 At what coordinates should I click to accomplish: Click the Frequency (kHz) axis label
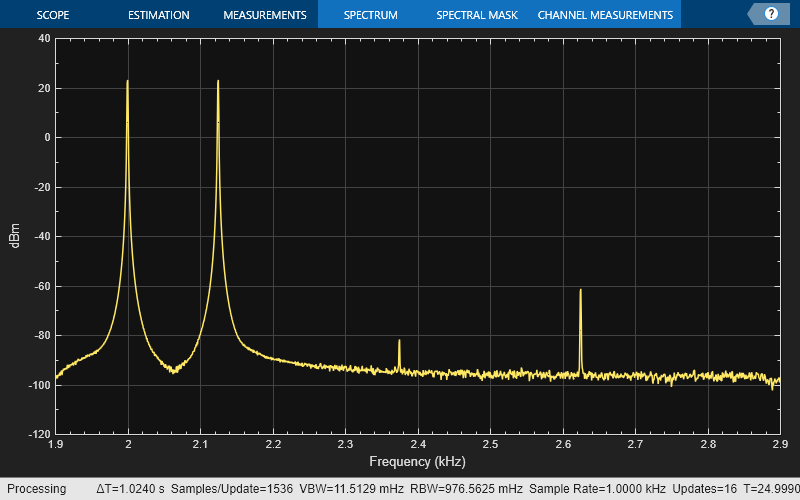417,462
